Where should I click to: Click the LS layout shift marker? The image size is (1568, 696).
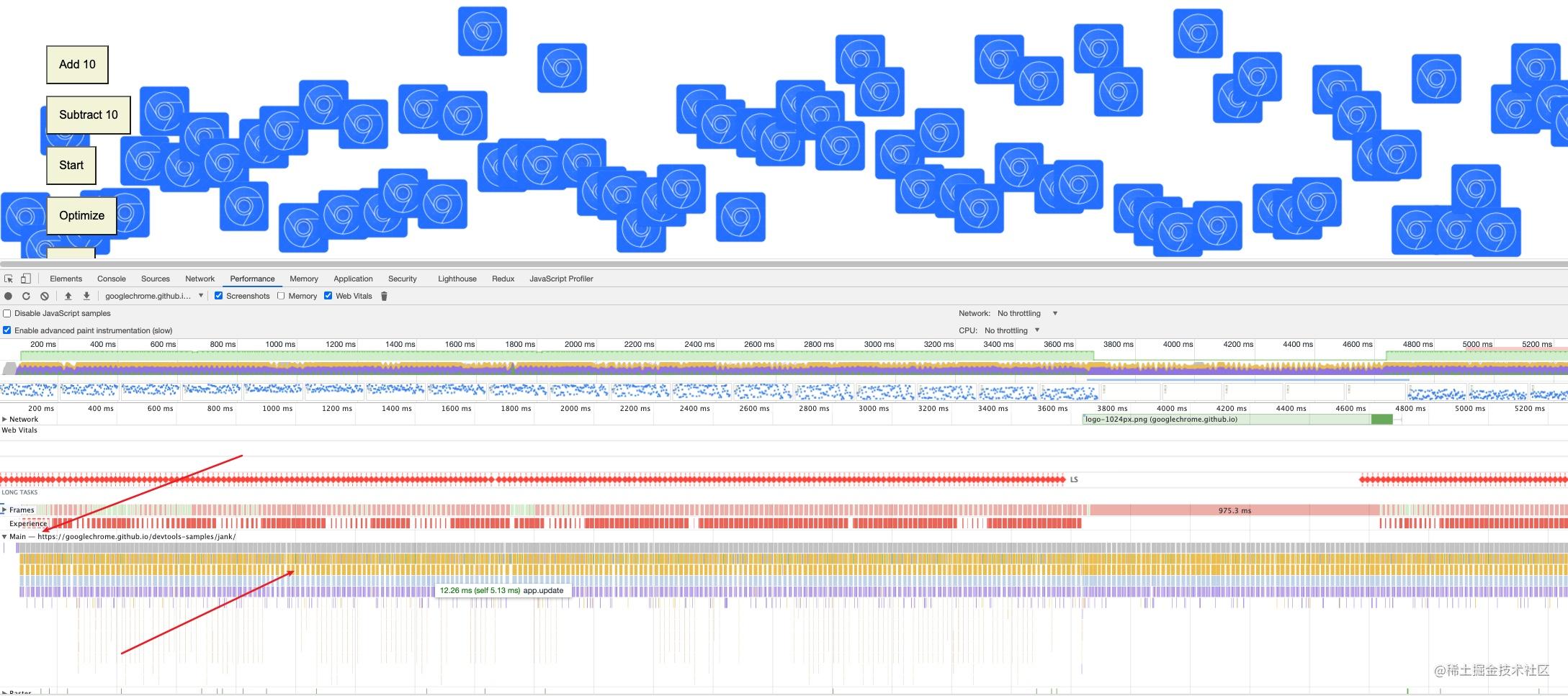(1074, 479)
